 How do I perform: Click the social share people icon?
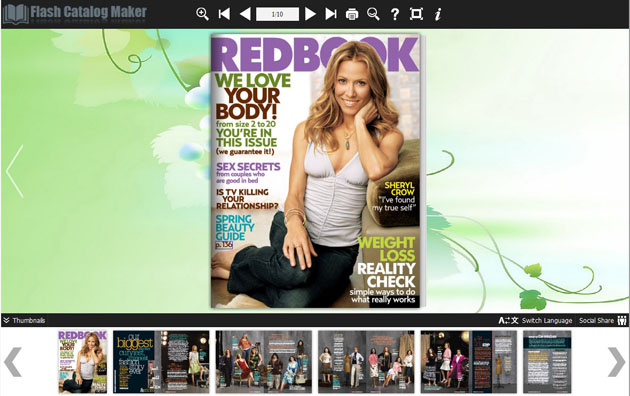point(622,320)
